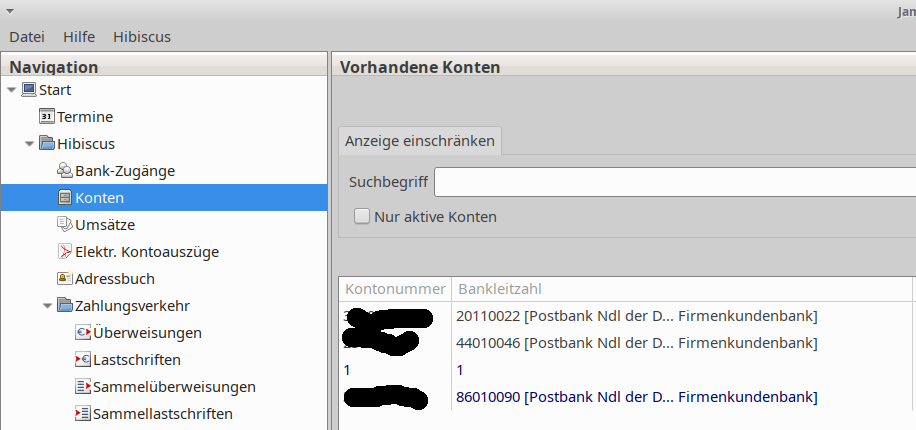The height and width of the screenshot is (430, 916).
Task: Collapse the Zahlungsverkehr tree branch
Action: tap(47, 306)
